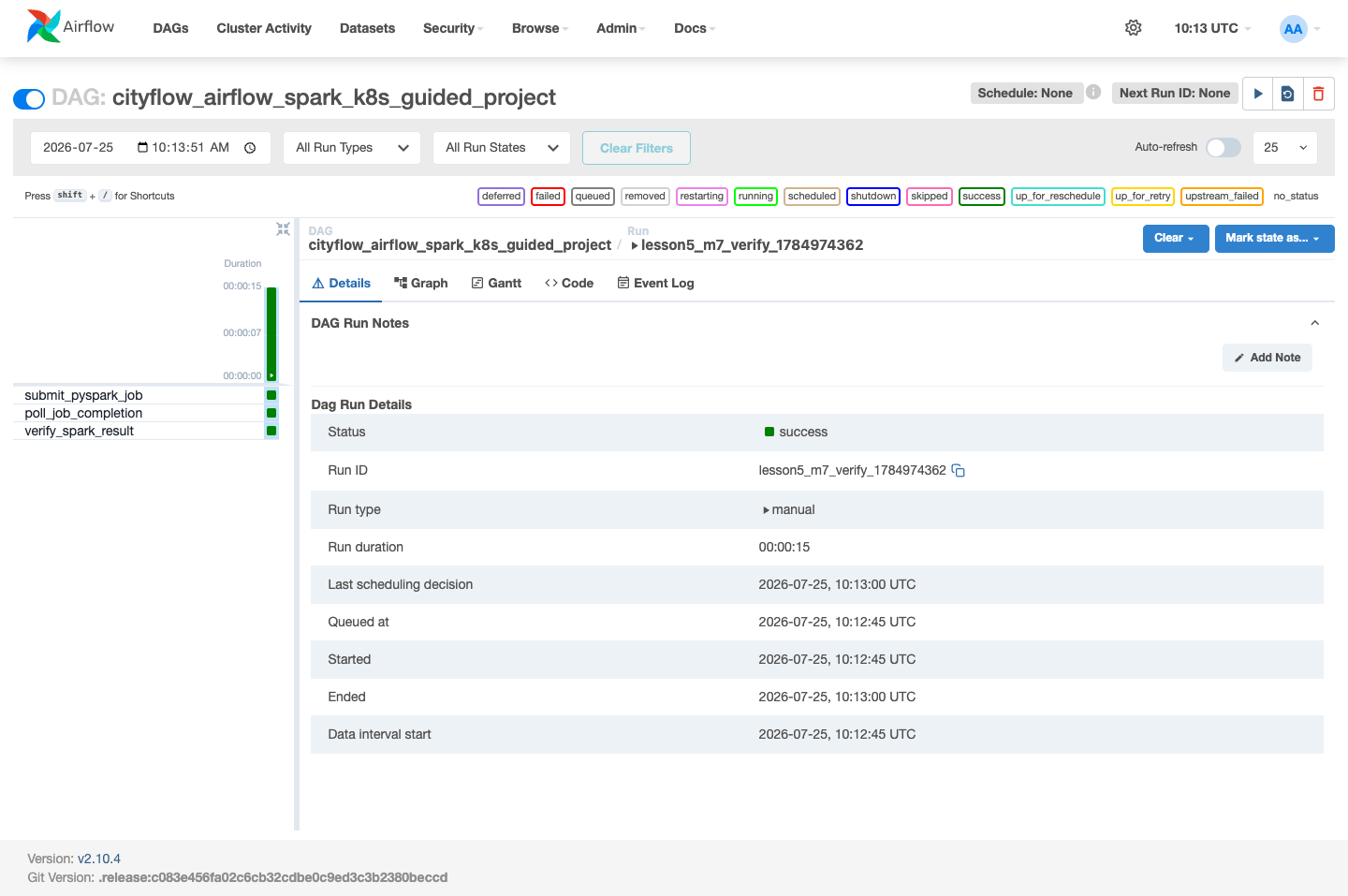Click shutdown state legend badge

[x=872, y=197]
